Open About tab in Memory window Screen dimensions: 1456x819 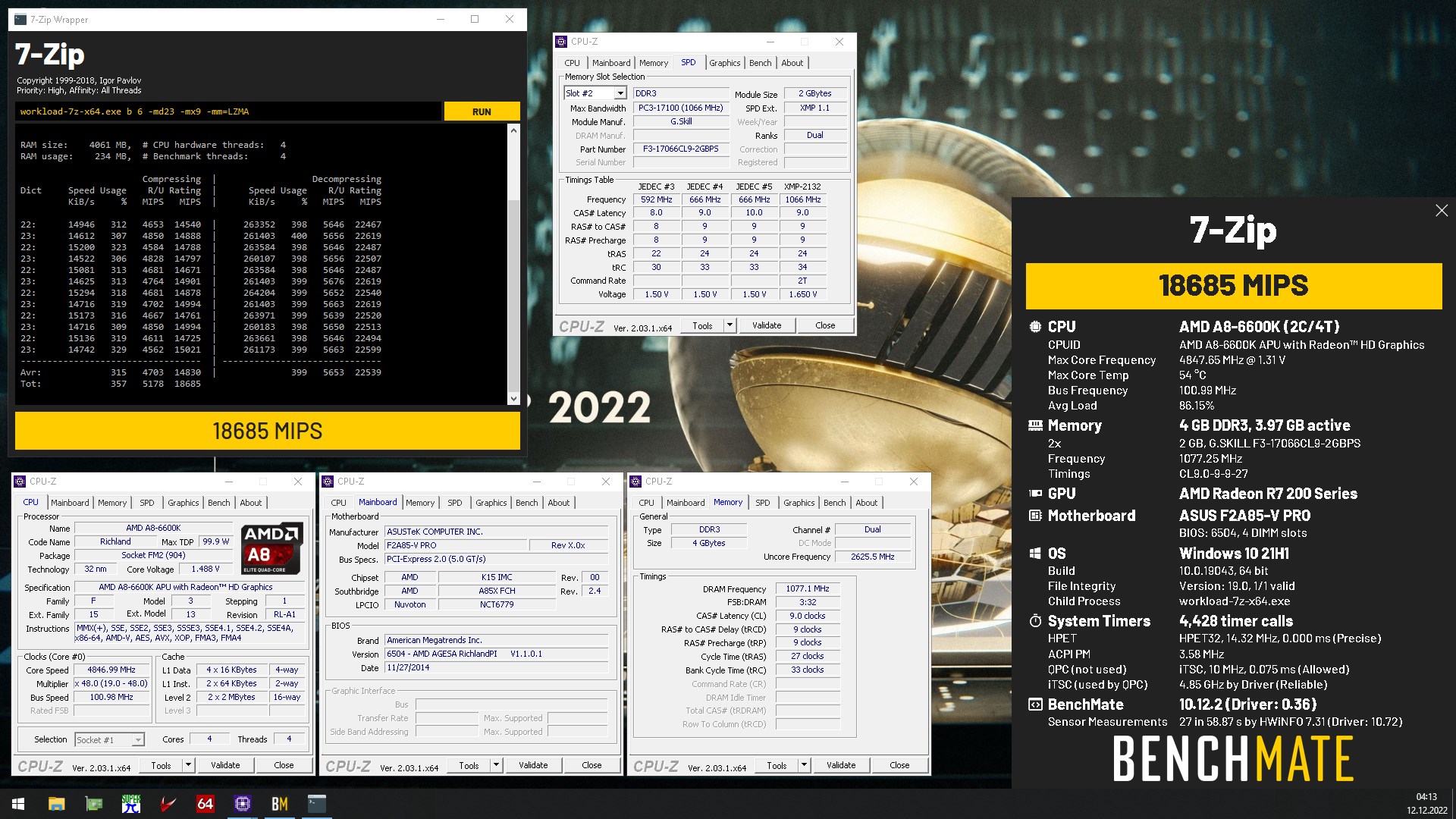[x=866, y=503]
